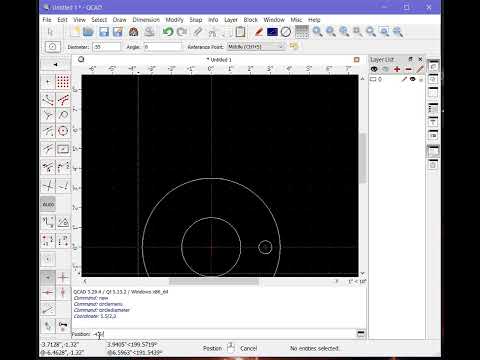The width and height of the screenshot is (480, 360).
Task: Click the orange square tab close icon
Action: coord(356,60)
